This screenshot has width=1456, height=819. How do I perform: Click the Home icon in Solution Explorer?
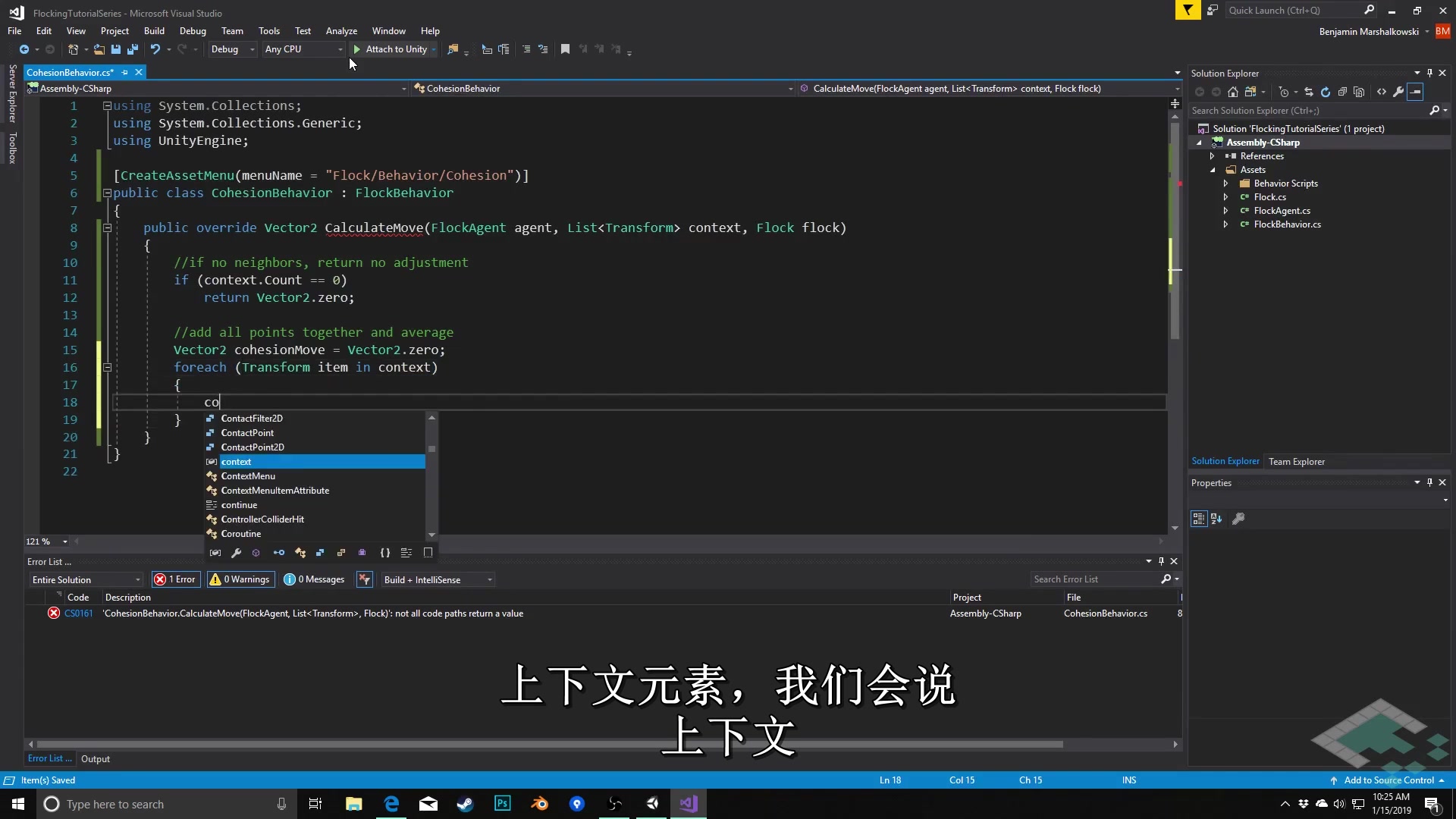coord(1232,92)
